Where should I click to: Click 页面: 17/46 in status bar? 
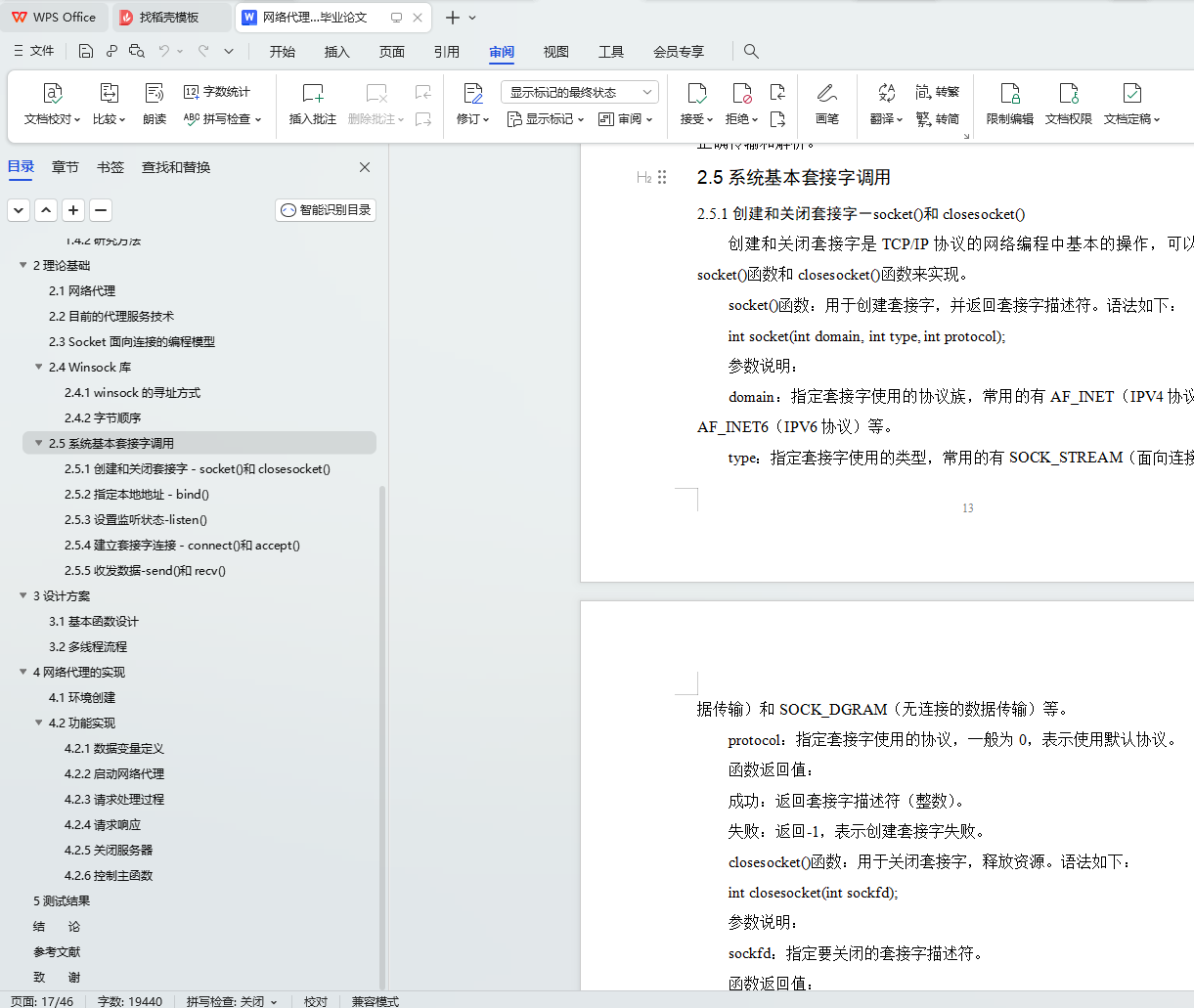point(42,1001)
